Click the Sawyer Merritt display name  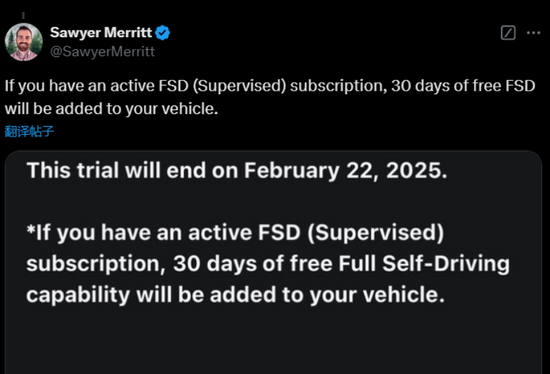click(101, 33)
